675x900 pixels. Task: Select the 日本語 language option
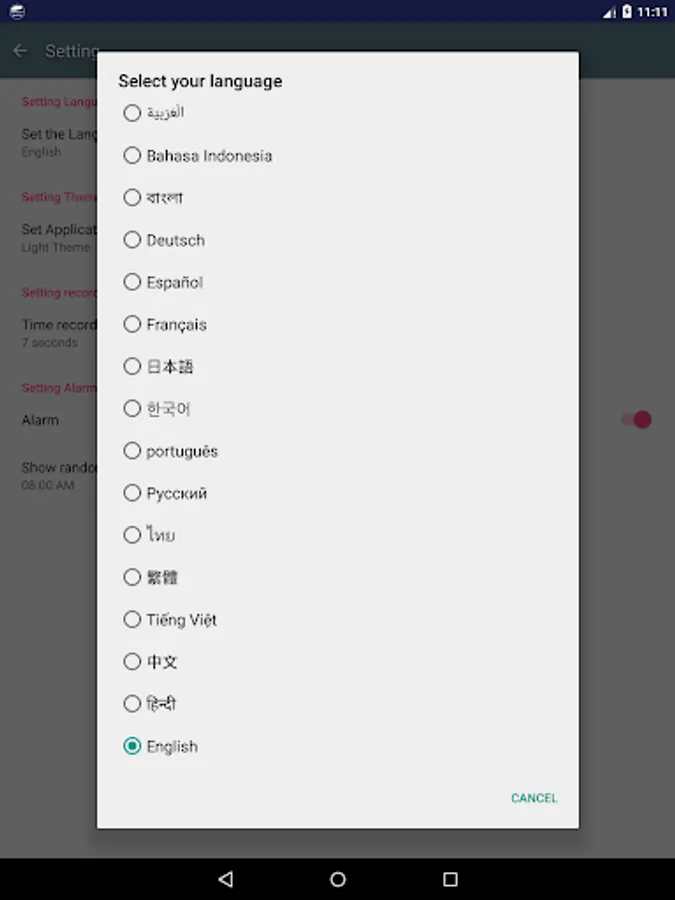132,367
